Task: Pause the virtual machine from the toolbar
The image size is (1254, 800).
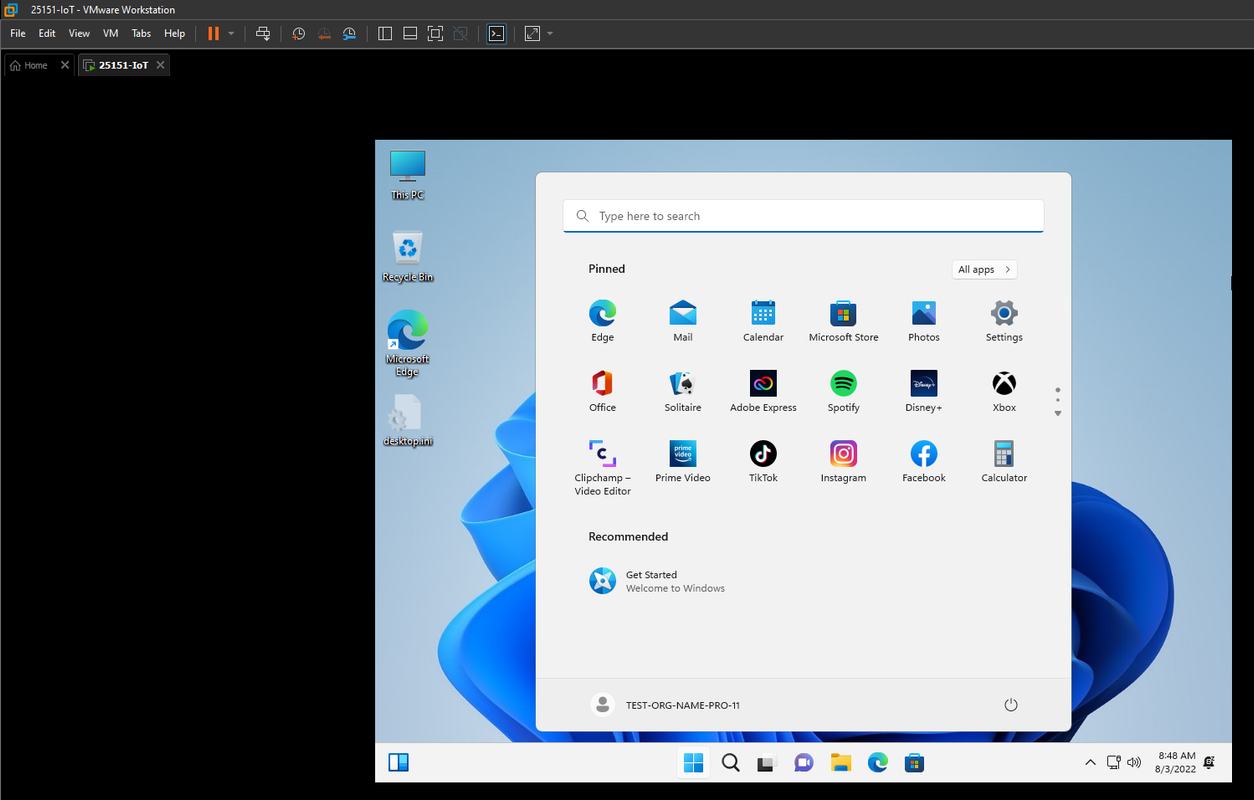Action: click(x=213, y=33)
